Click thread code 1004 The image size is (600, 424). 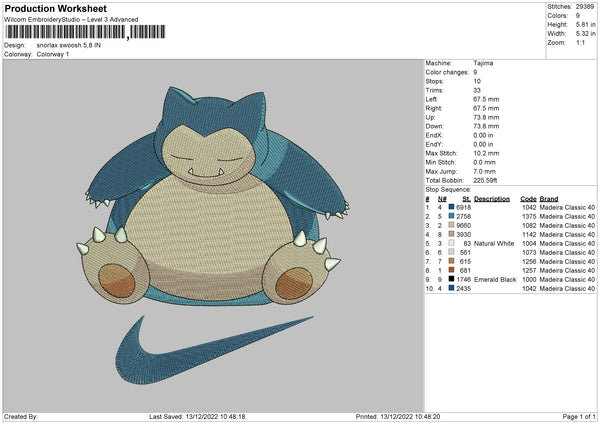[x=529, y=243]
